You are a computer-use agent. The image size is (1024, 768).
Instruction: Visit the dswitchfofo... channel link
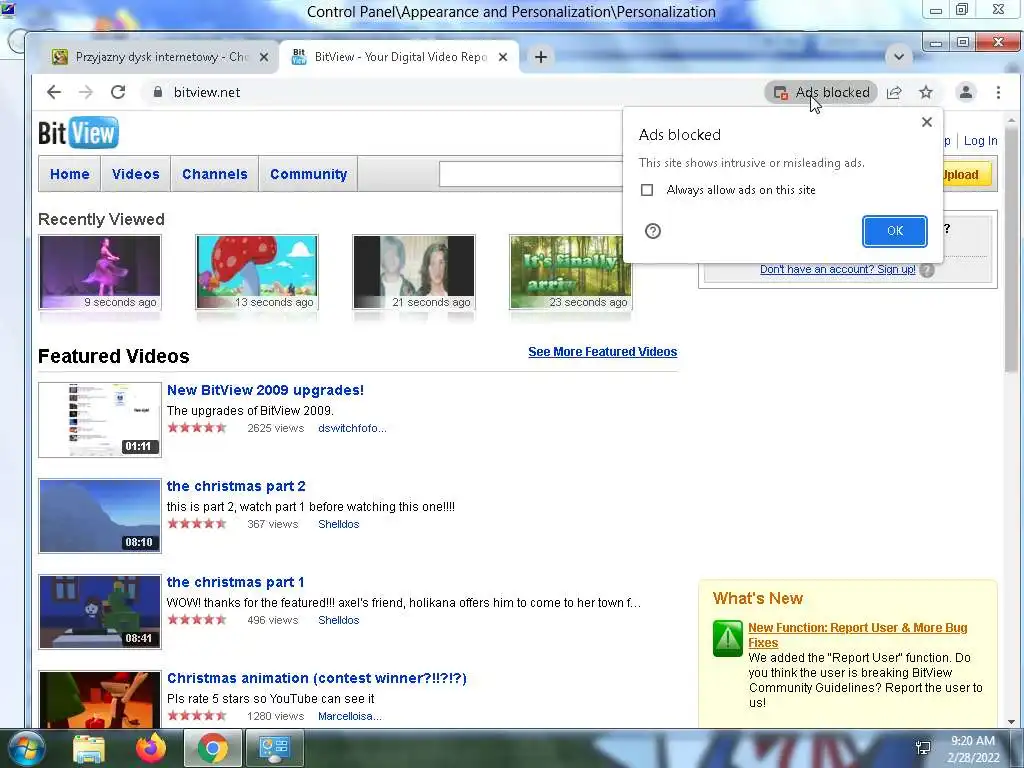pyautogui.click(x=352, y=428)
